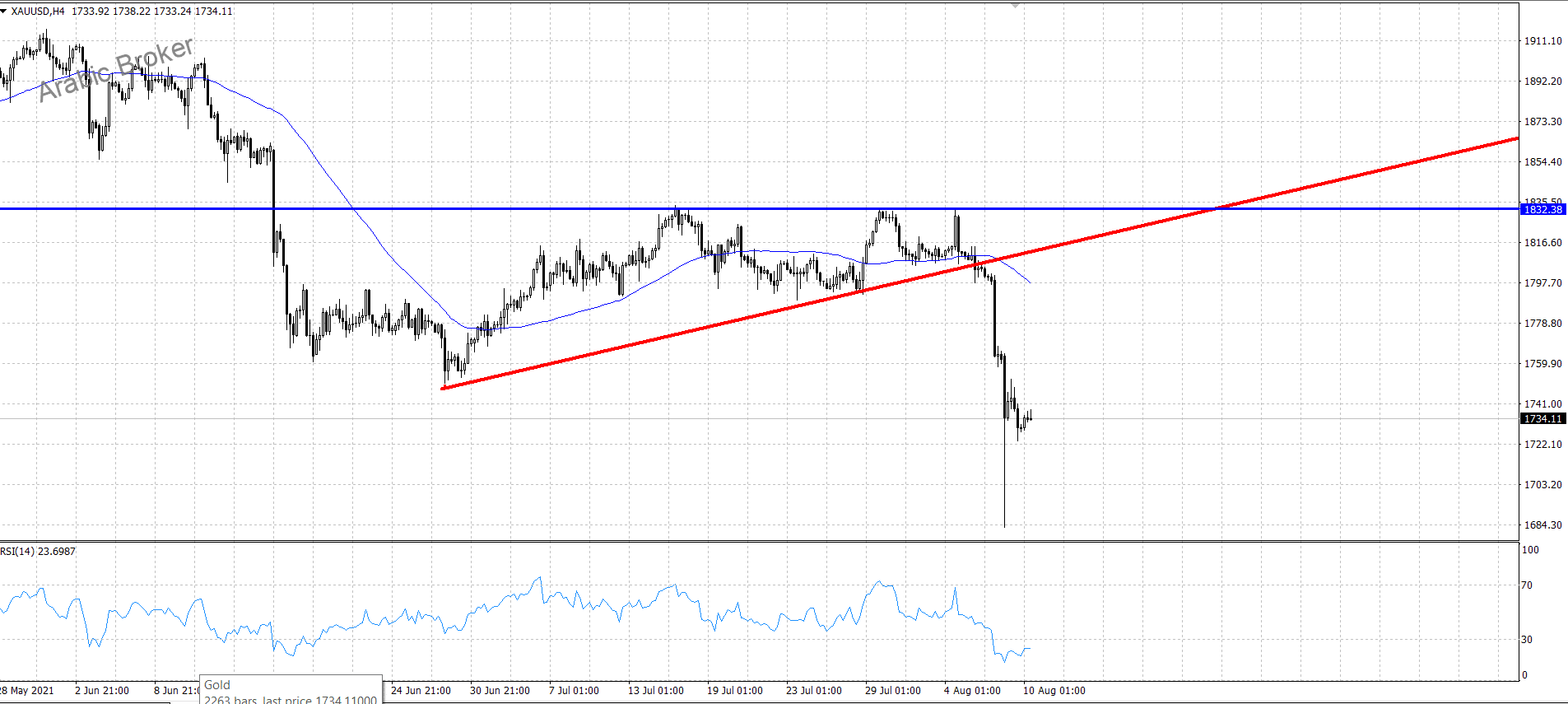Click the 1703.20 price scale label
Viewport: 1568px width, 704px height.
(x=1542, y=485)
